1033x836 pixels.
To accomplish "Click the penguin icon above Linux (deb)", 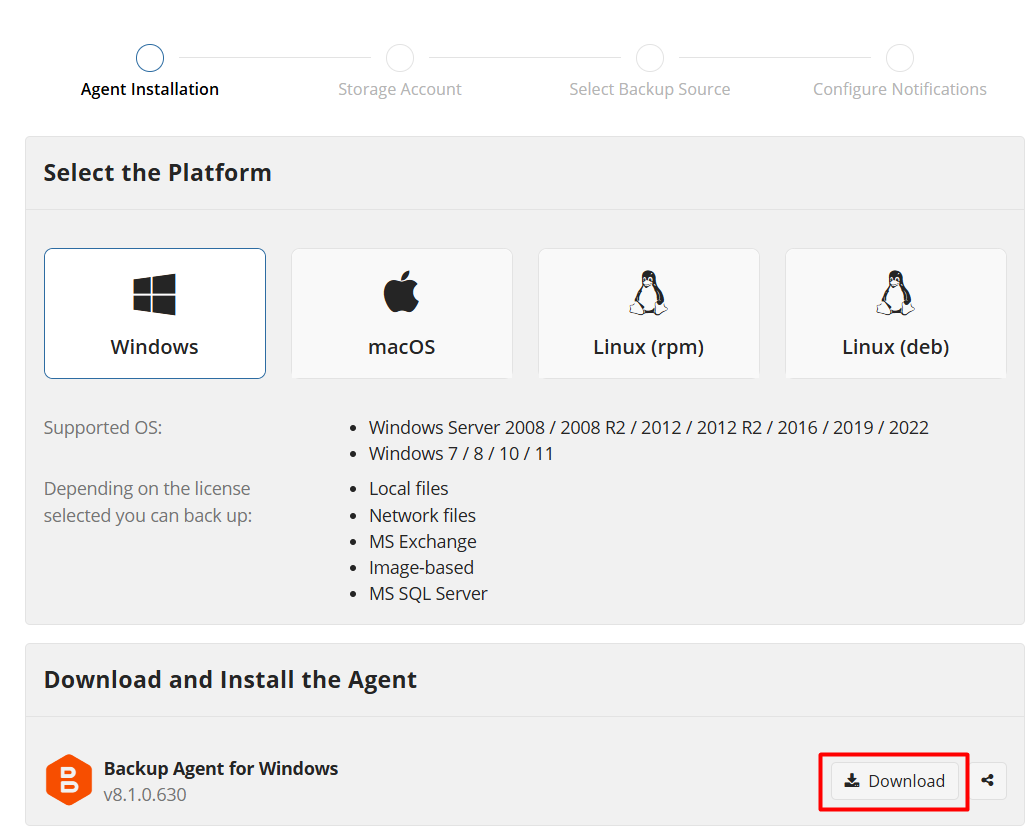I will pyautogui.click(x=895, y=293).
